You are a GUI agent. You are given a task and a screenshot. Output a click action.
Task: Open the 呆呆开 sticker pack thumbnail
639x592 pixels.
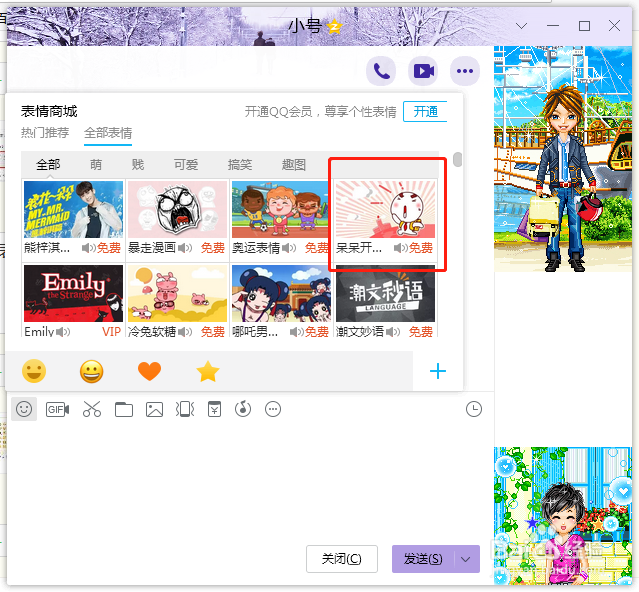(x=386, y=209)
